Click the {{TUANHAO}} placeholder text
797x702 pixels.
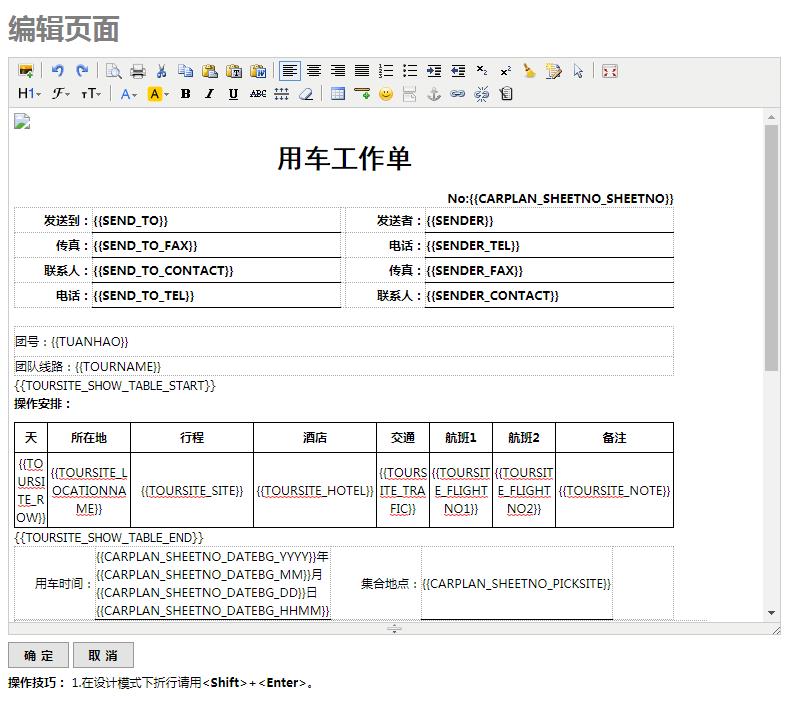coord(89,342)
